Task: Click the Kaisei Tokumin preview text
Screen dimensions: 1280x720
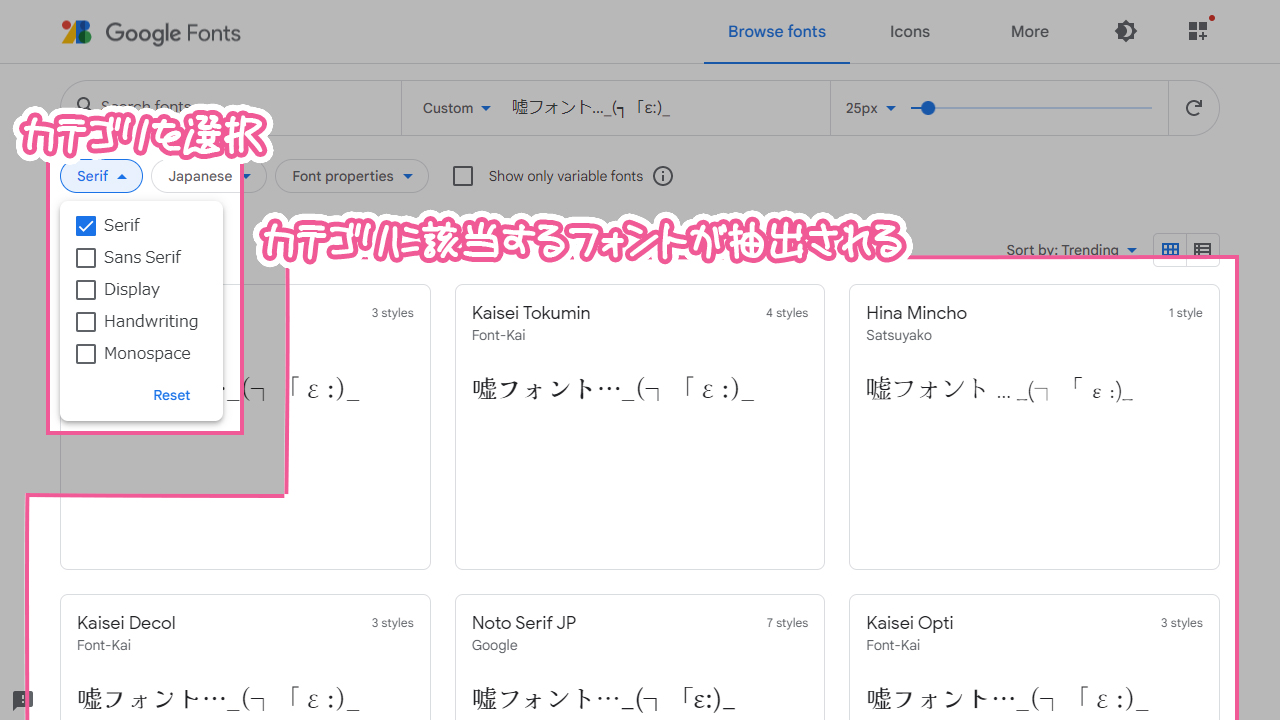Action: point(613,389)
